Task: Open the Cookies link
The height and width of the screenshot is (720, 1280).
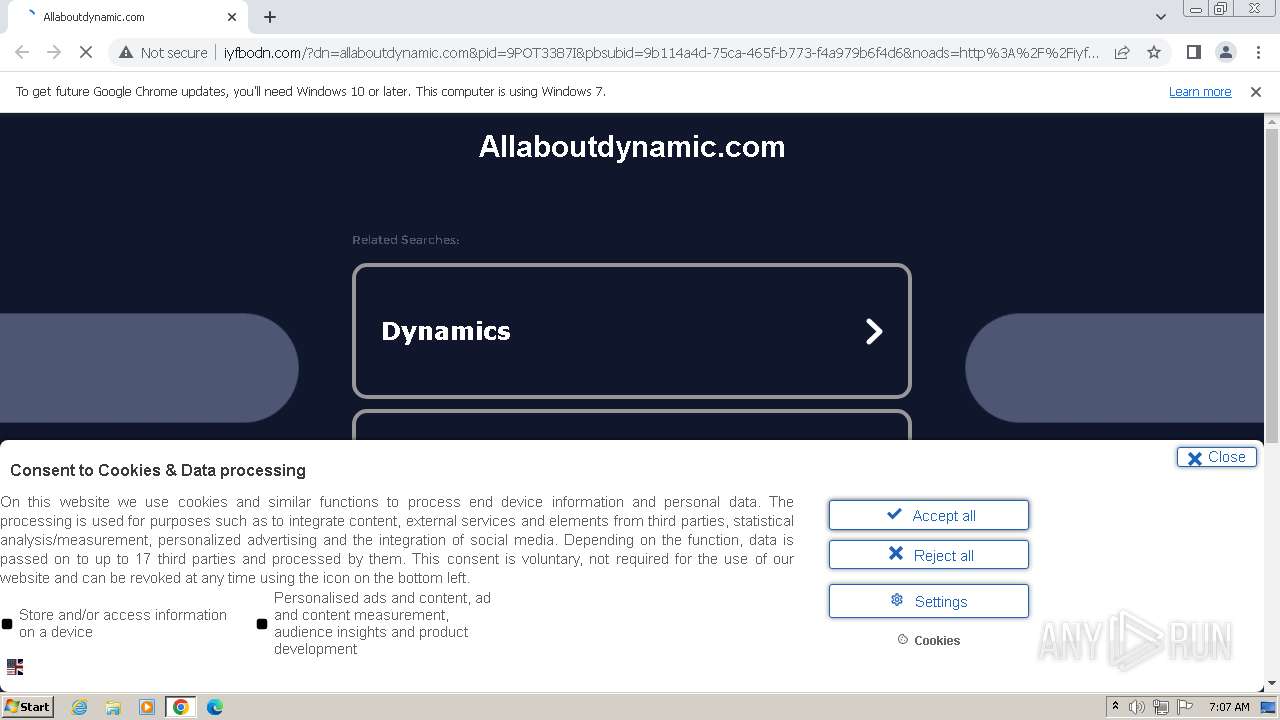Action: pos(929,640)
